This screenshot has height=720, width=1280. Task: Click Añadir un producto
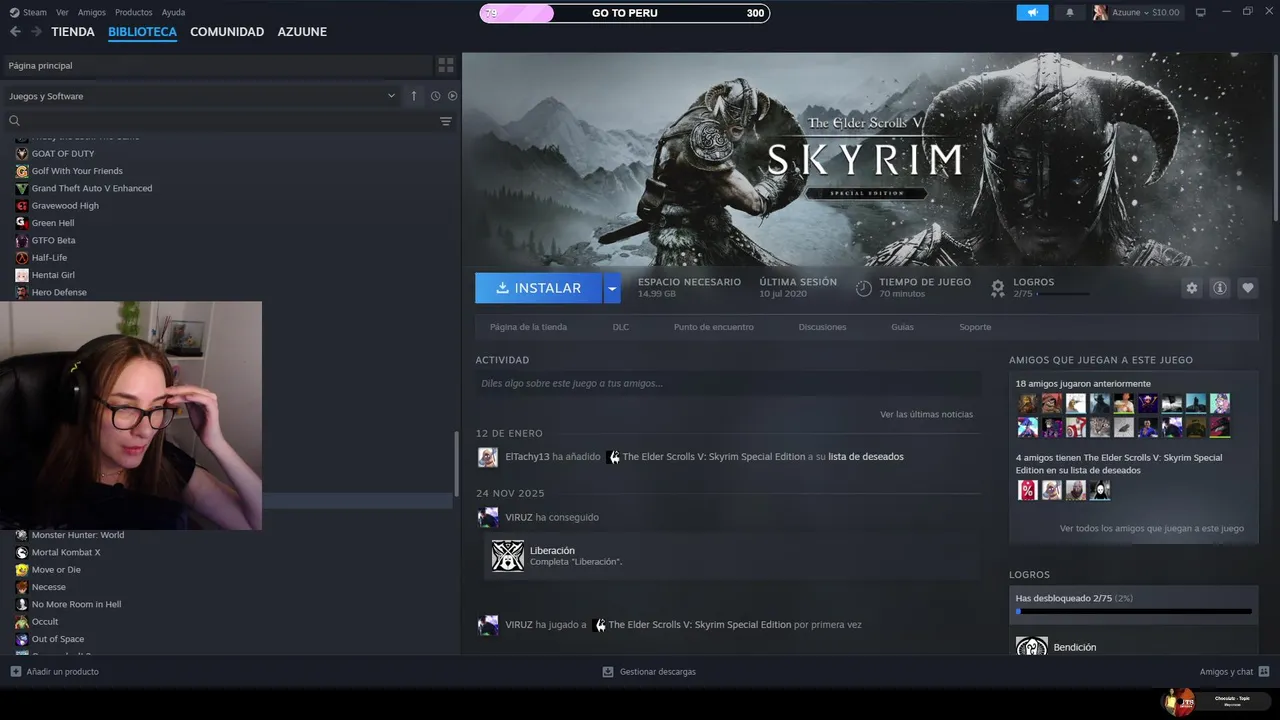click(55, 672)
